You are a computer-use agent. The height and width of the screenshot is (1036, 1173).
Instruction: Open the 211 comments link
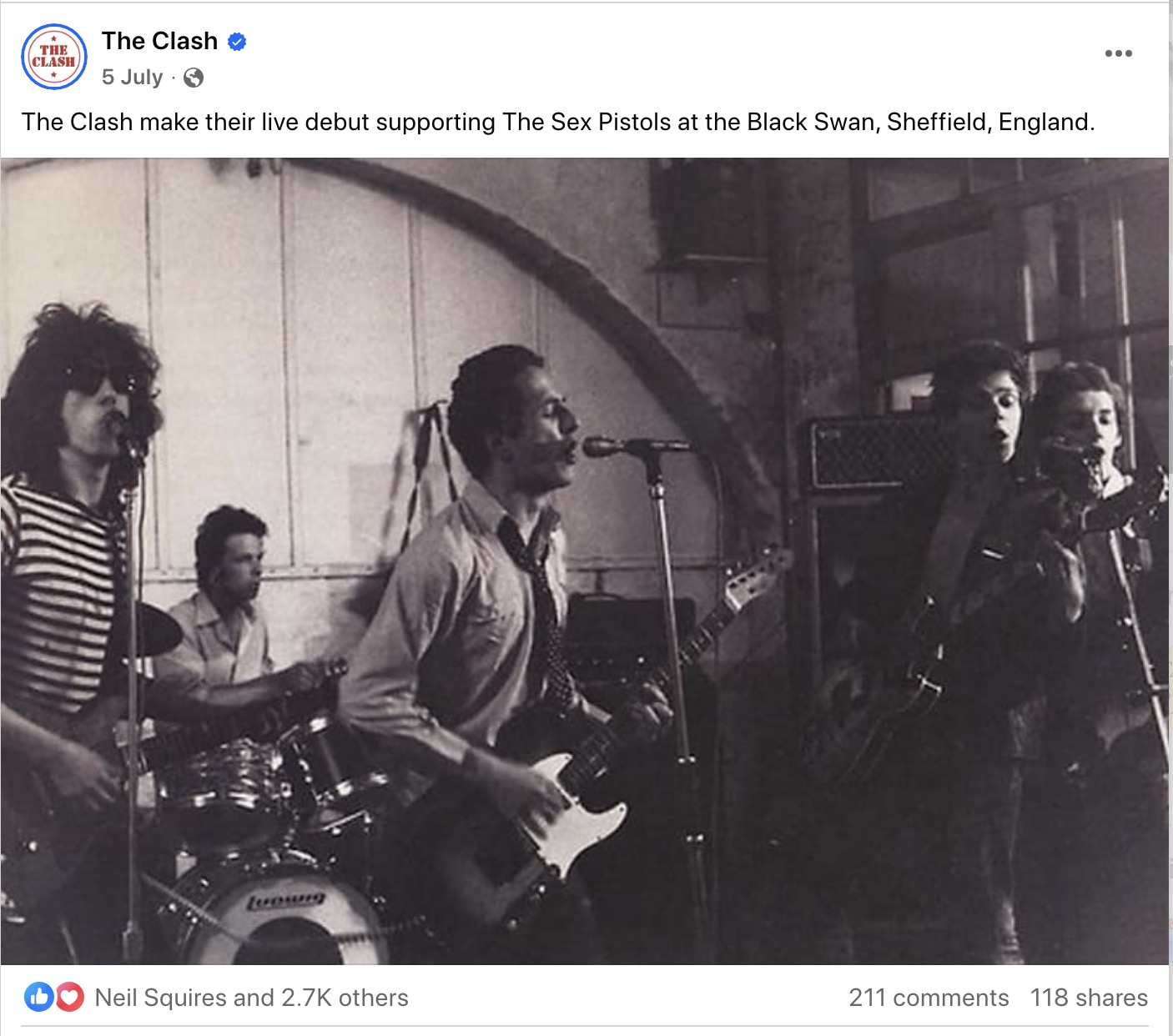[929, 998]
